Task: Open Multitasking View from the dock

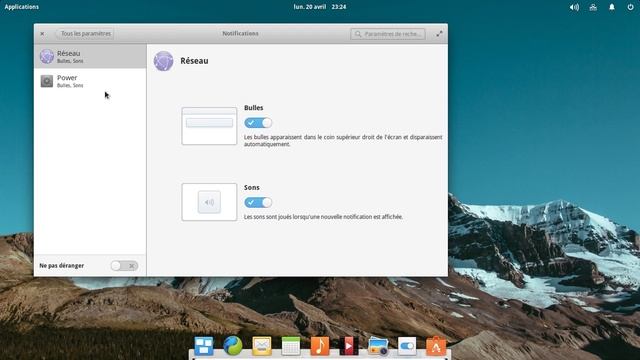Action: [204, 346]
